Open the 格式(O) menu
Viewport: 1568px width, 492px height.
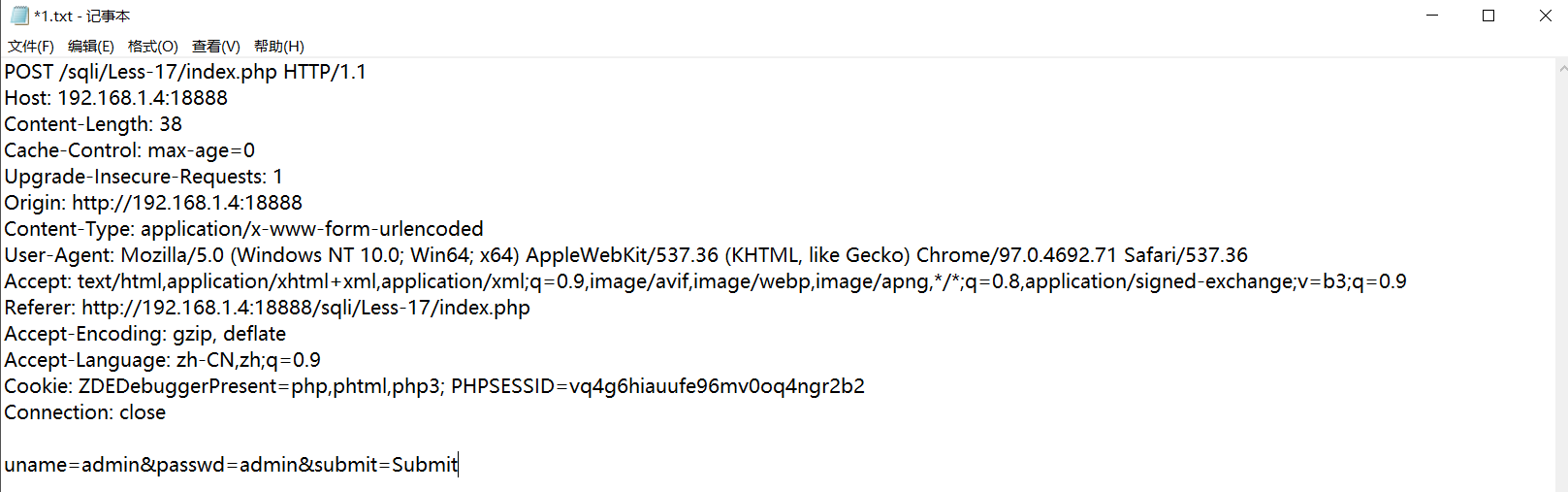[153, 47]
